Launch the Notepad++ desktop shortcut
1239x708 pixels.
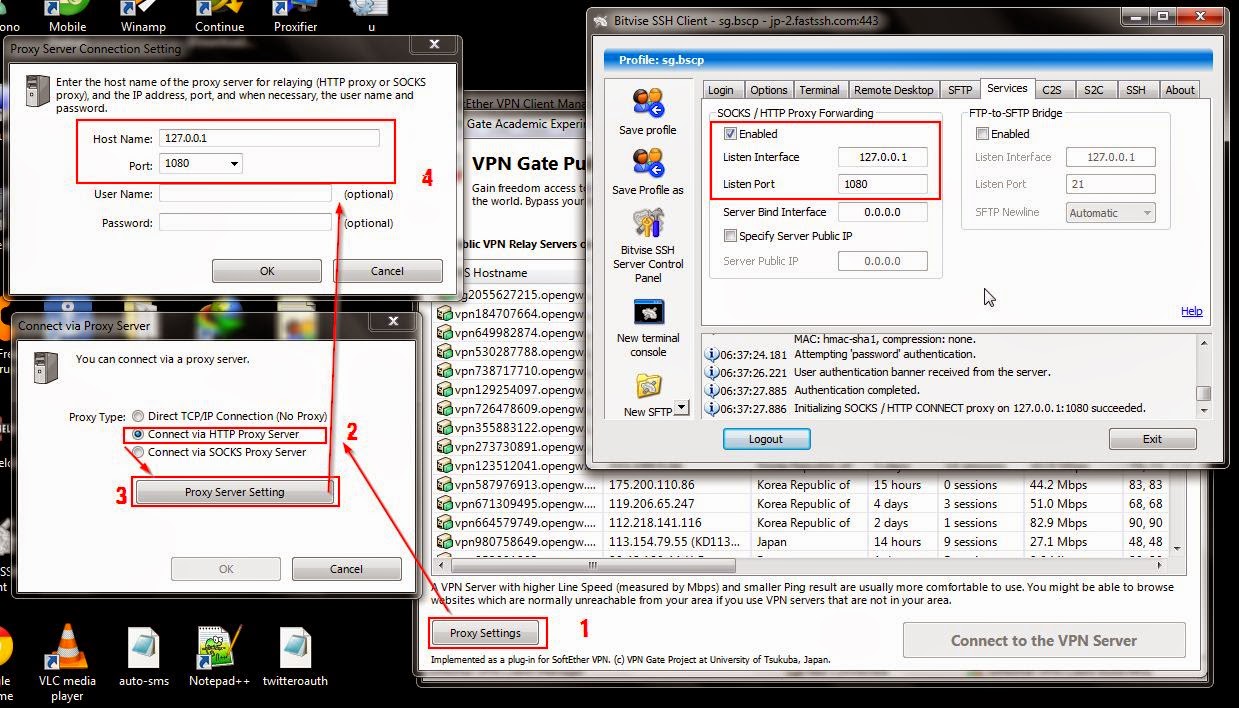pyautogui.click(x=219, y=648)
